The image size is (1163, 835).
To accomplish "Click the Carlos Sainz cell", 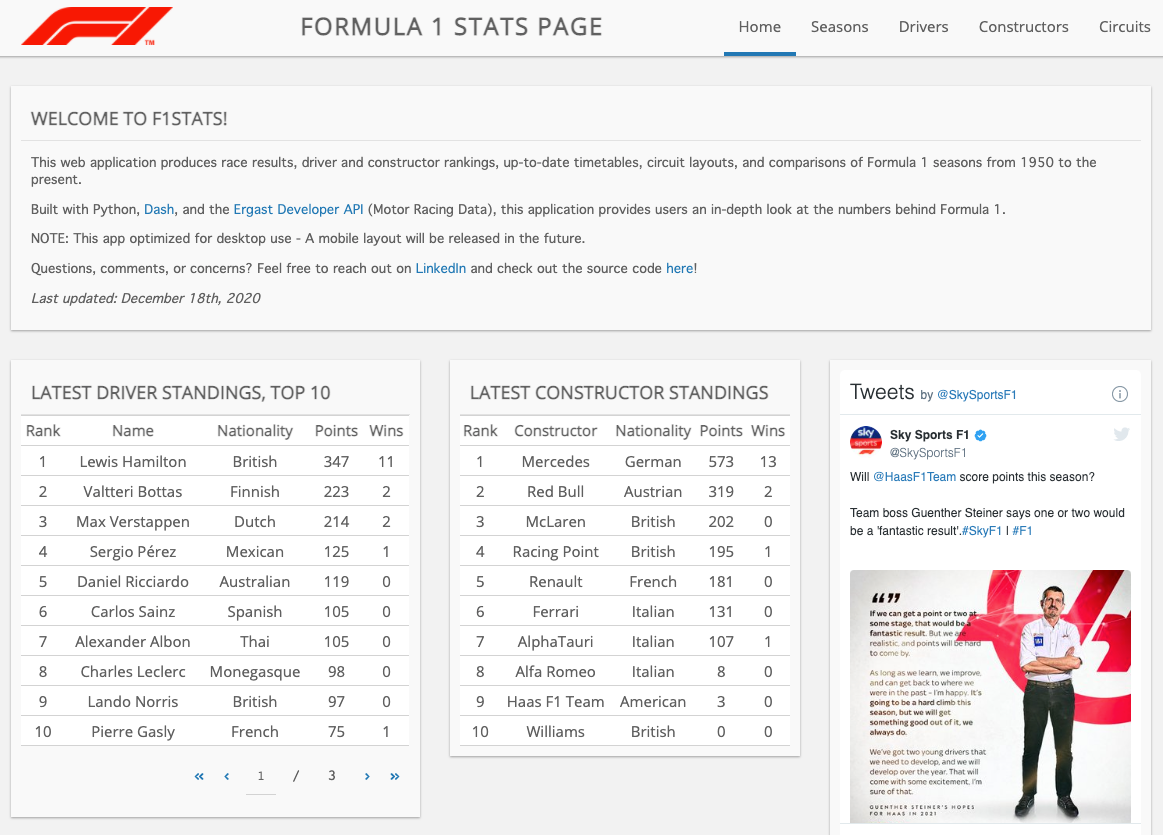I will (133, 612).
